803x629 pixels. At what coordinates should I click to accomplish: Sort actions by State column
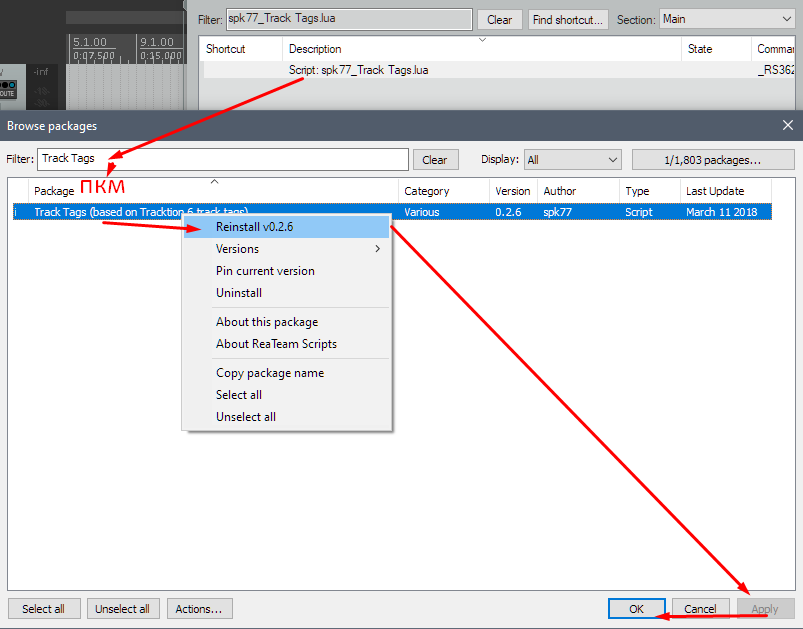716,49
